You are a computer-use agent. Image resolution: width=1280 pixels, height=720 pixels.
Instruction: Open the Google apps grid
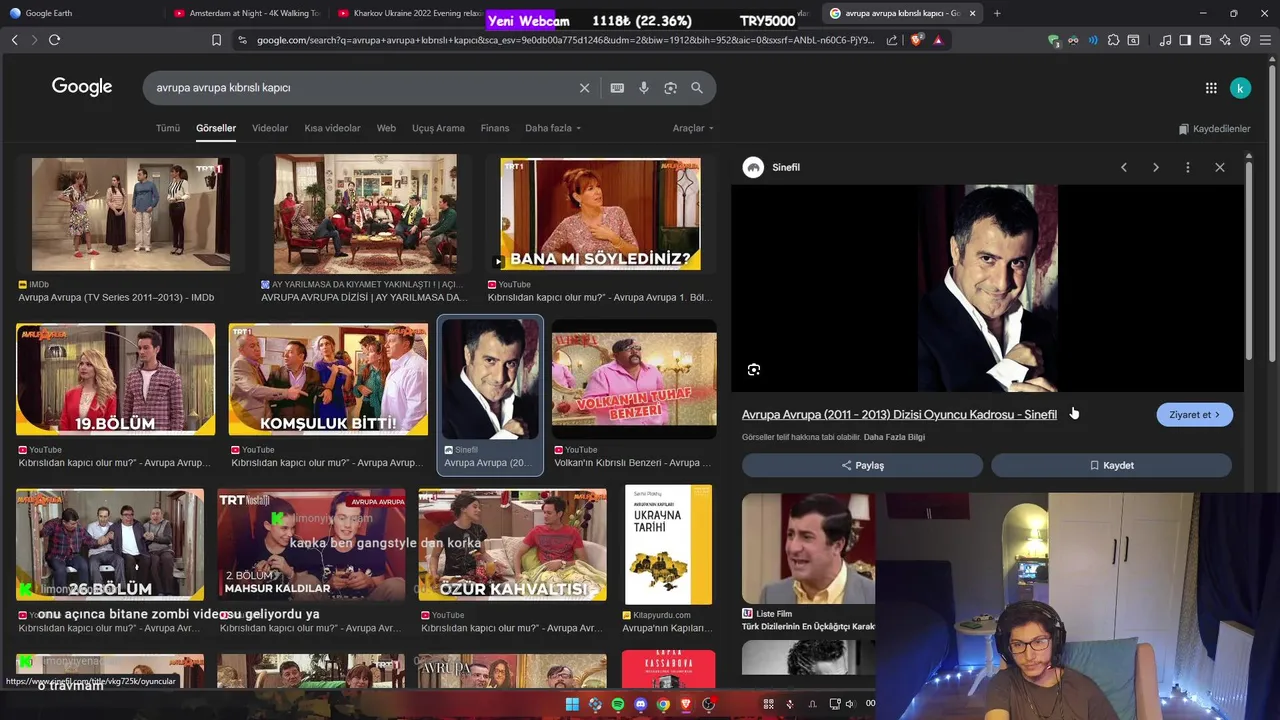(x=1211, y=88)
